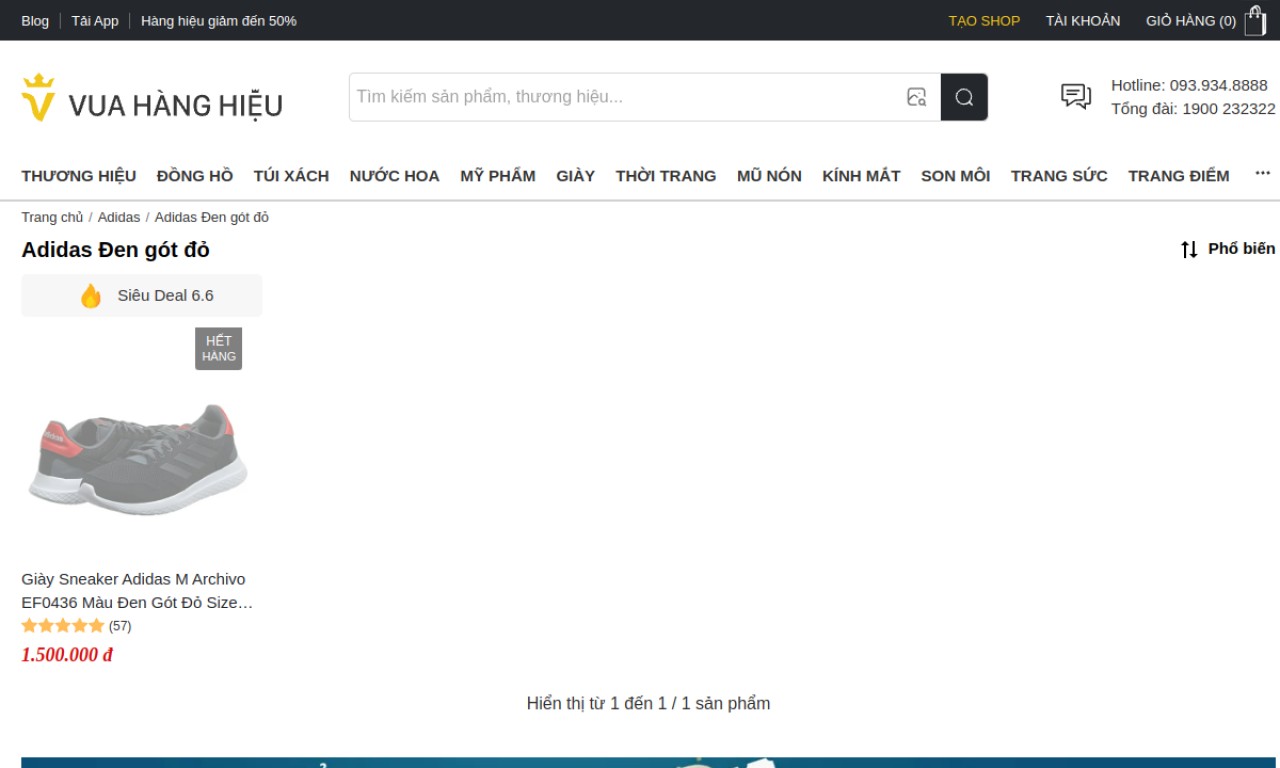Viewport: 1280px width, 768px height.
Task: Open the THỜI TRANG category
Action: click(666, 176)
